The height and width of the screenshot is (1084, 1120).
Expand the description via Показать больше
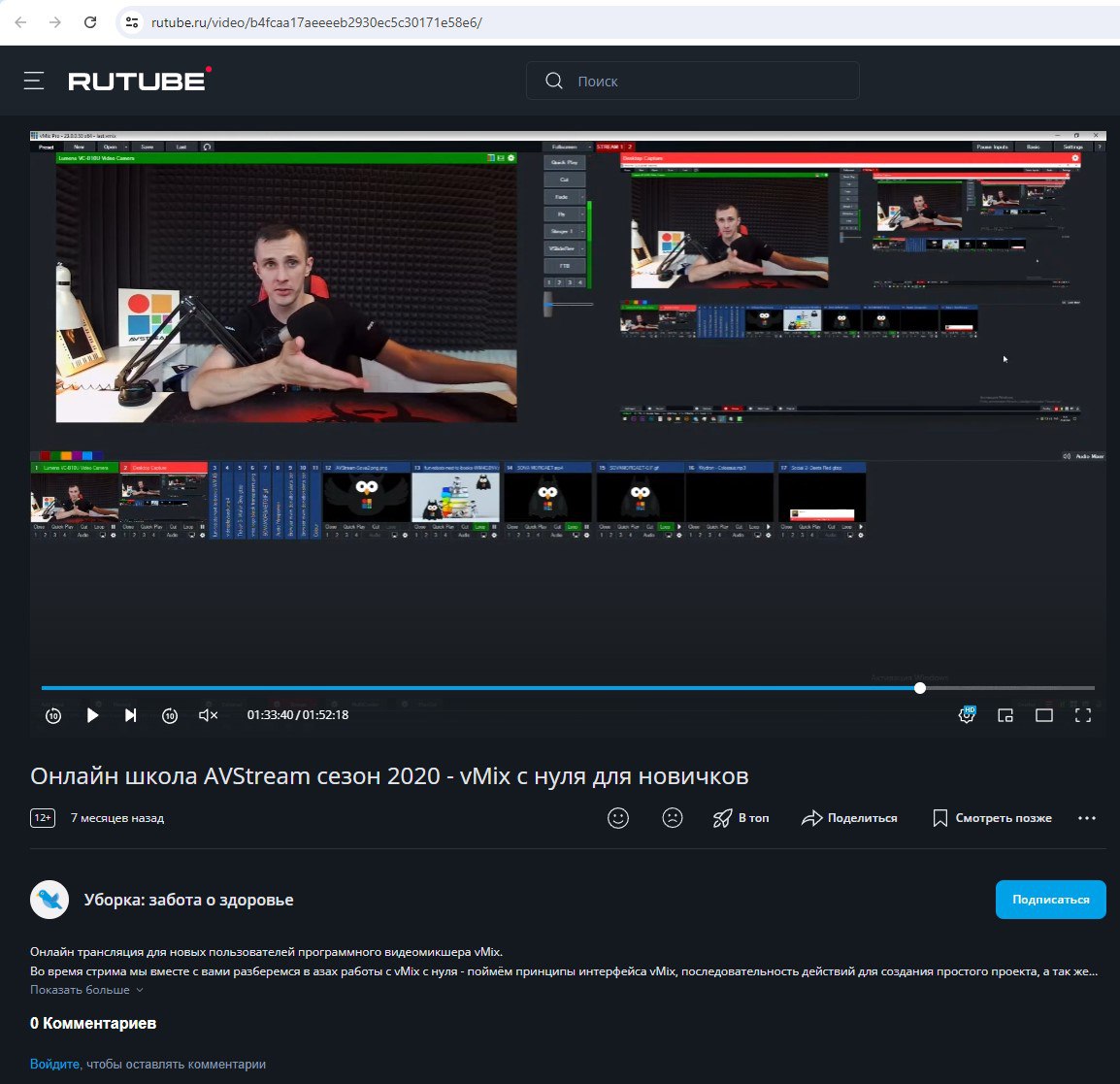(x=80, y=989)
